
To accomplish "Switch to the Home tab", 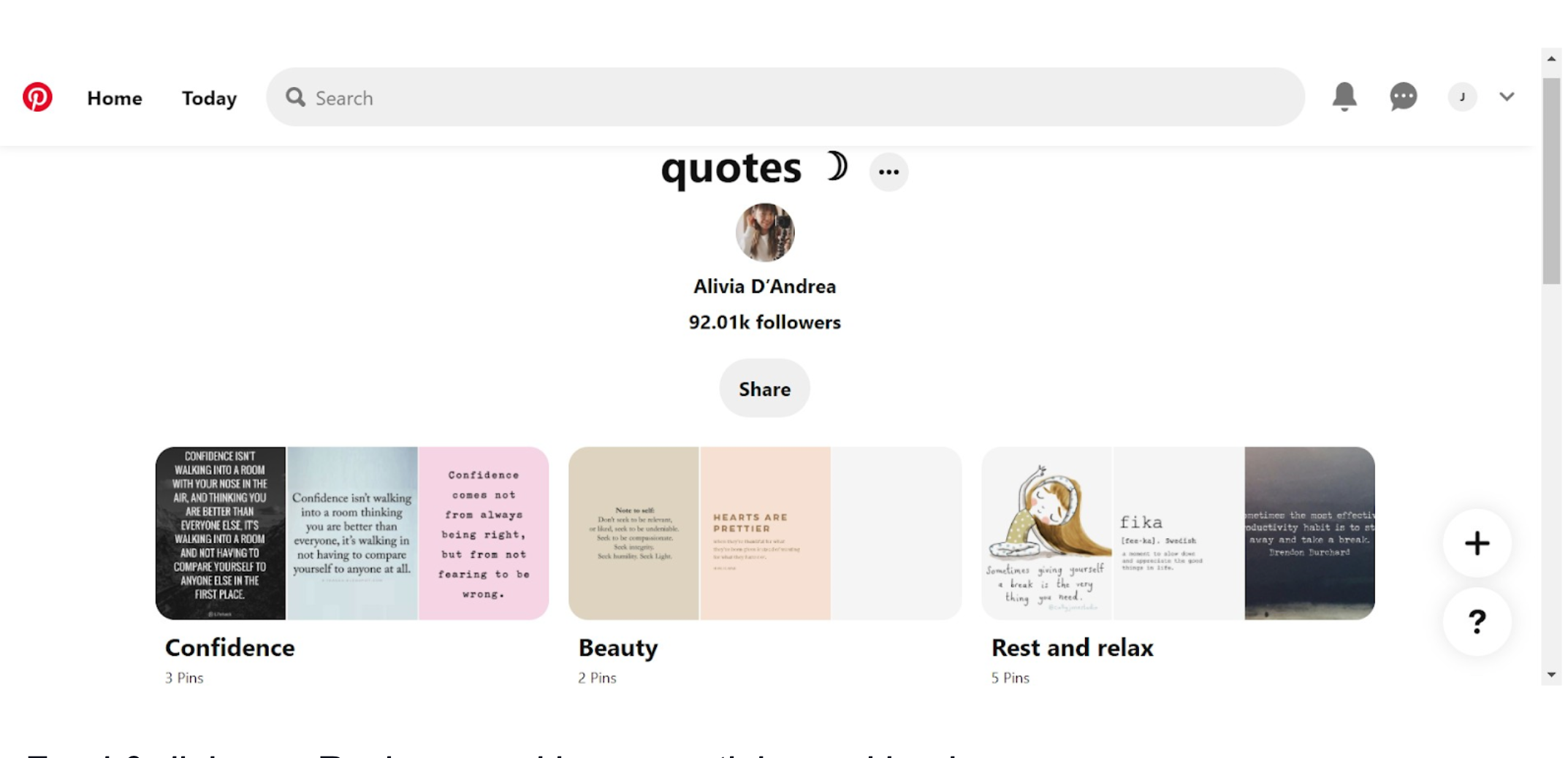I will click(114, 98).
